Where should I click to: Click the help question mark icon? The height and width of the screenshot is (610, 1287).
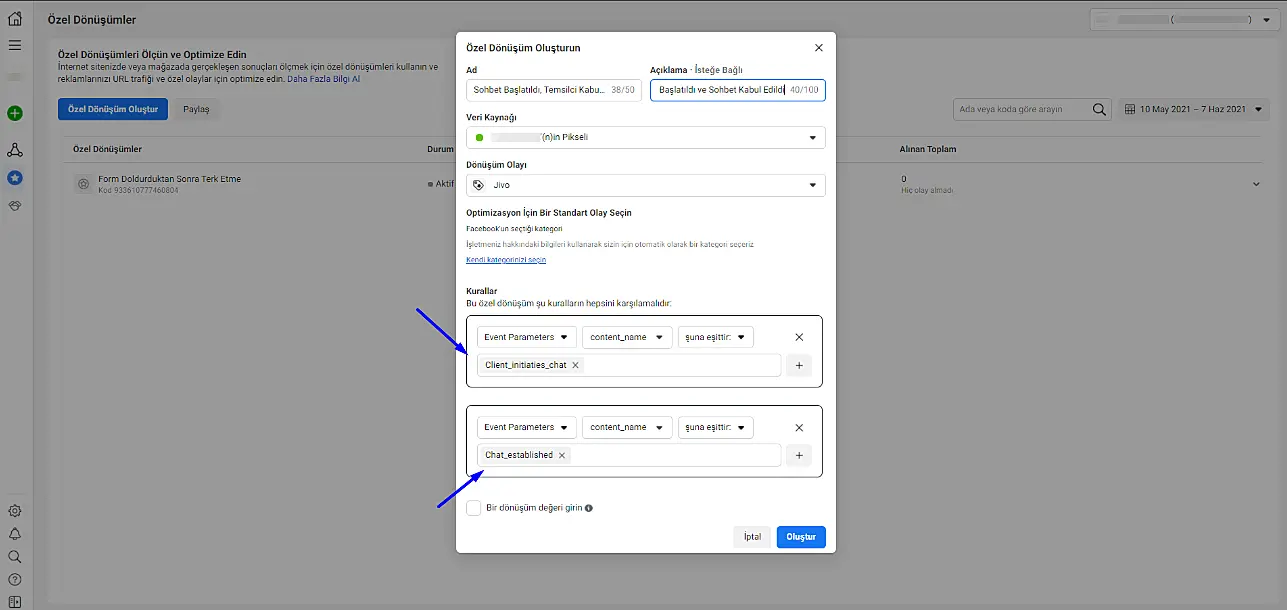tap(14, 579)
